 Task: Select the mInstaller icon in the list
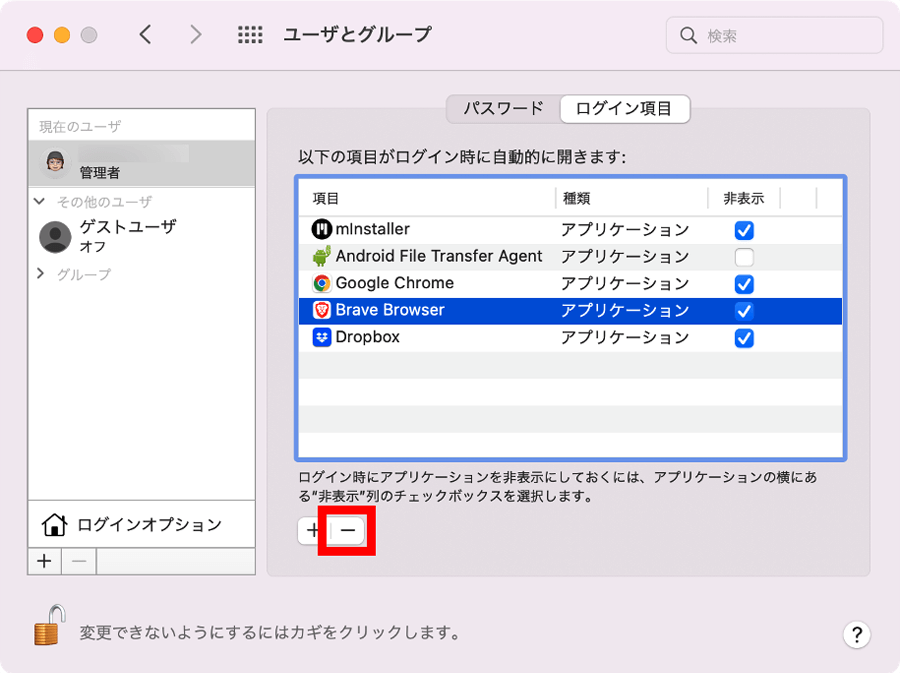point(321,229)
